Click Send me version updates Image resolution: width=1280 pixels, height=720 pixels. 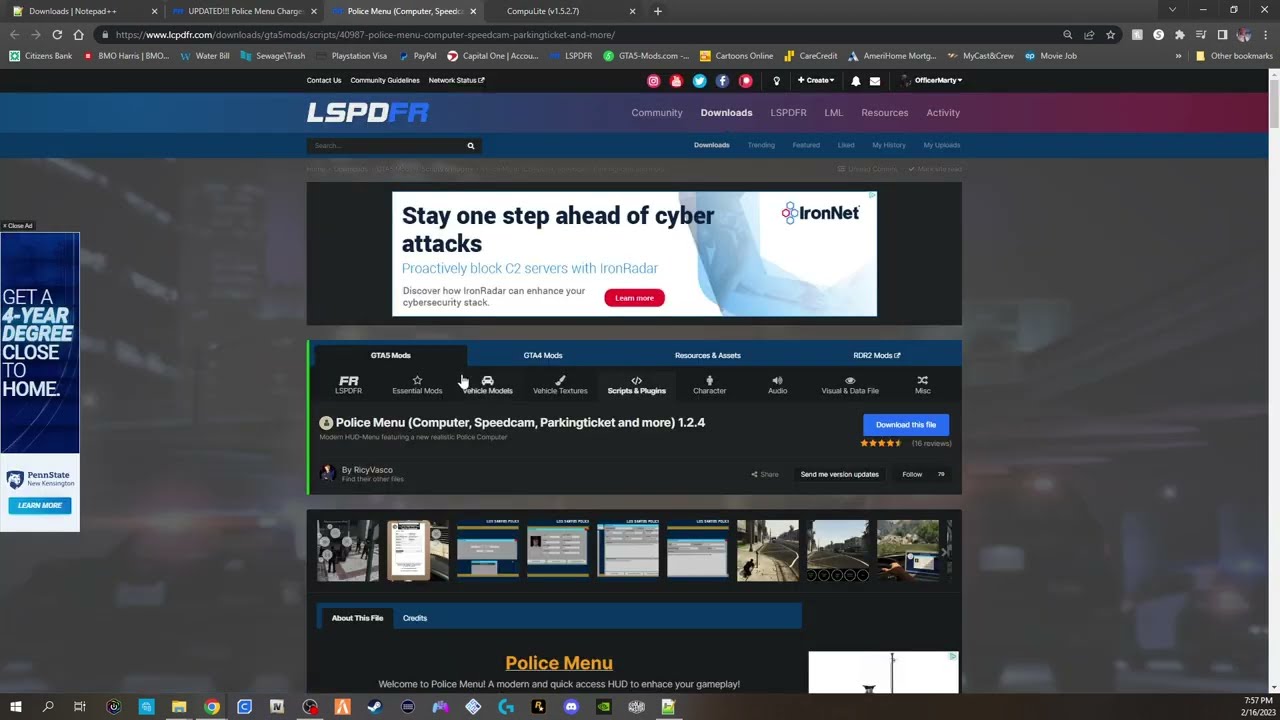click(840, 475)
